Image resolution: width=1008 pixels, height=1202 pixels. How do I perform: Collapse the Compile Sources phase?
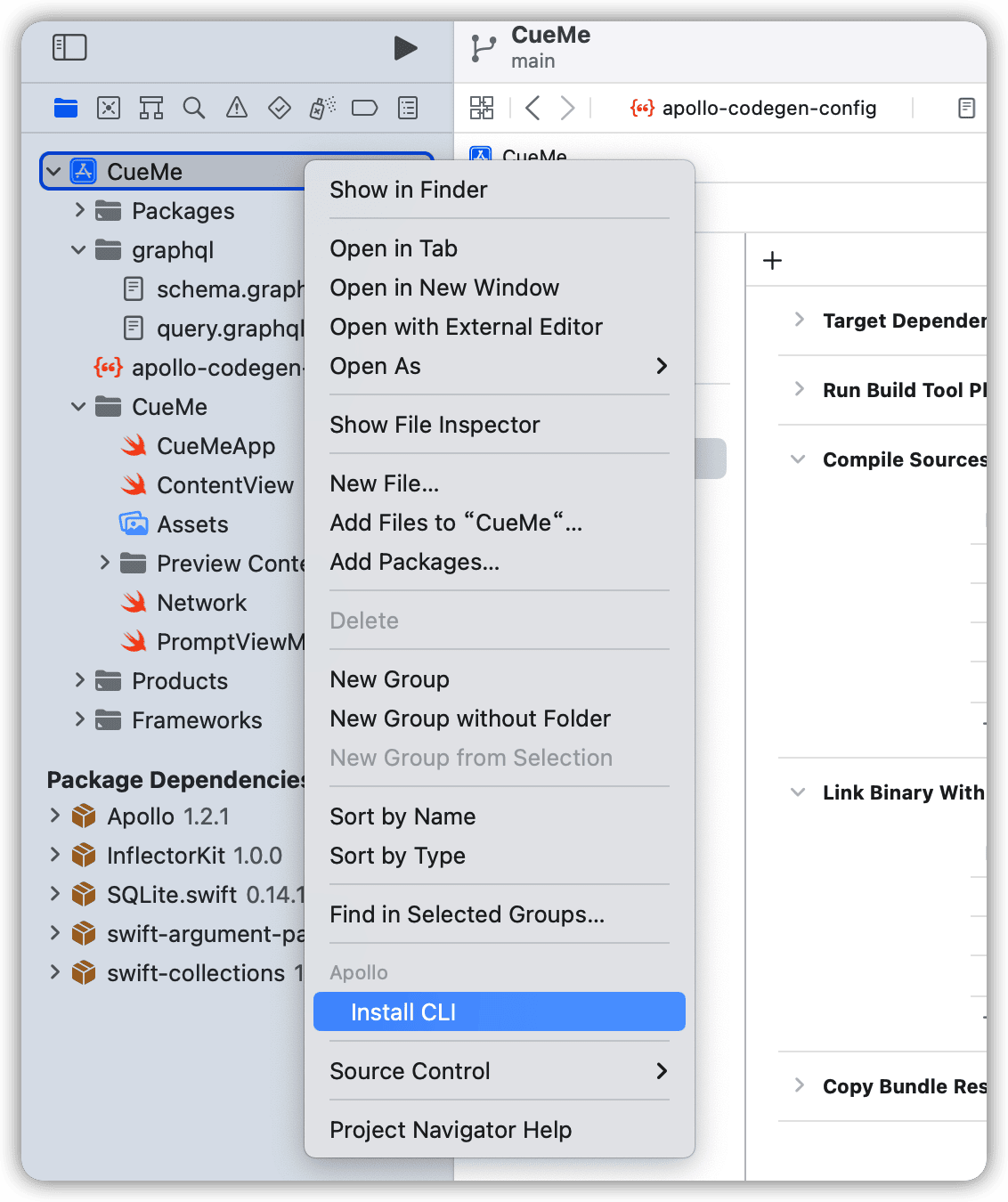click(x=798, y=459)
